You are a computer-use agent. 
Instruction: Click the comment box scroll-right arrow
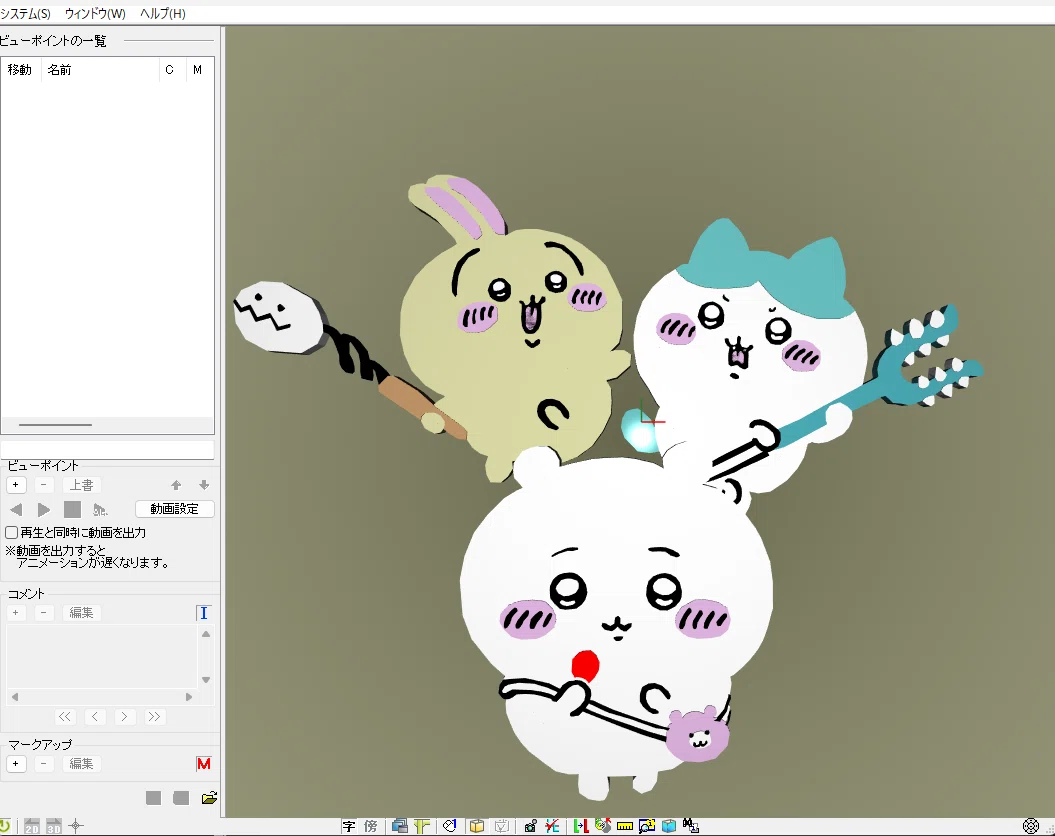point(189,697)
